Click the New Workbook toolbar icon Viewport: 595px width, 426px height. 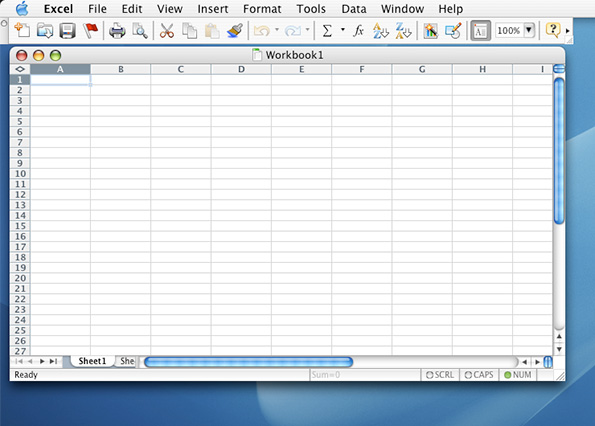[x=22, y=30]
